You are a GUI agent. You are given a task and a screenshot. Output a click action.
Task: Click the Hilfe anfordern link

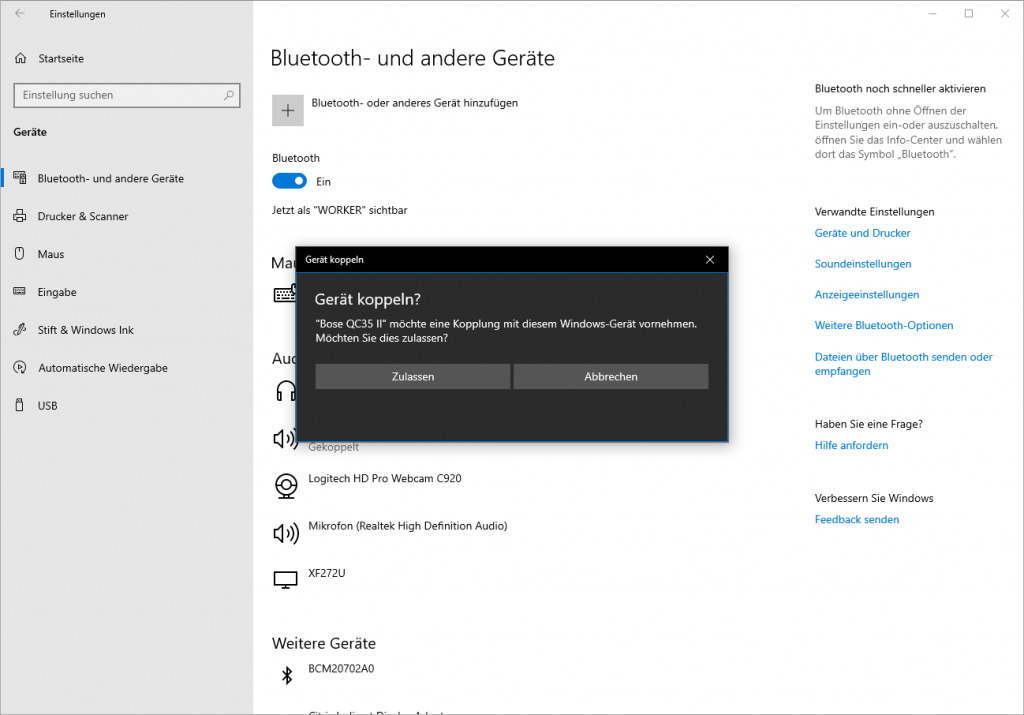851,444
